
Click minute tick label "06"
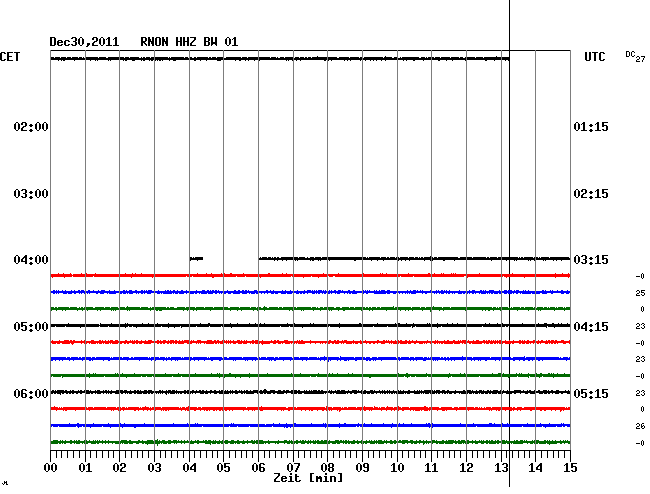pos(258,468)
